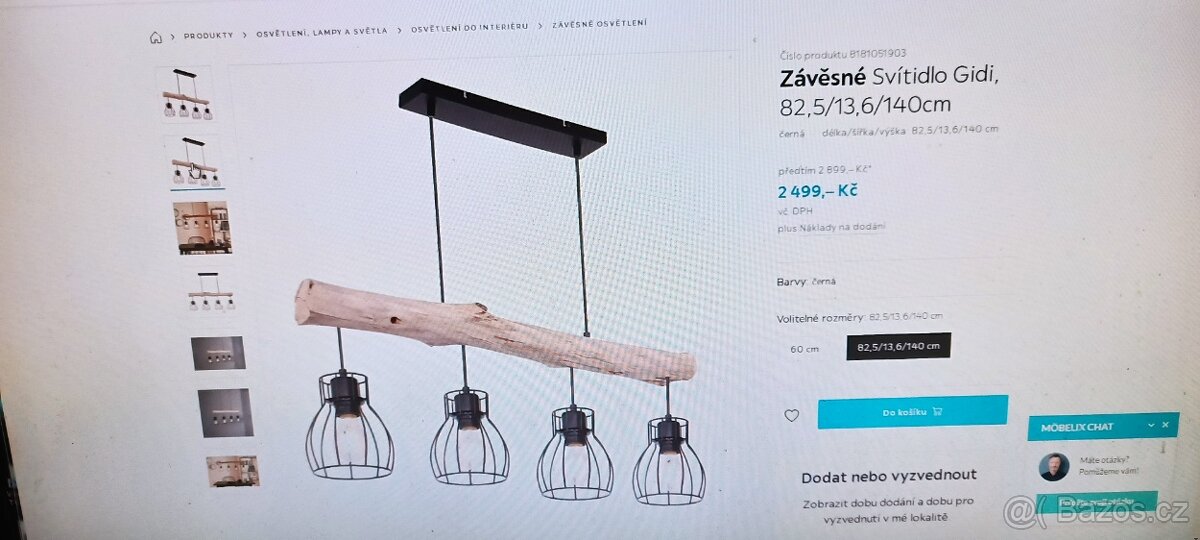Add product to wishlist with heart icon

[791, 415]
